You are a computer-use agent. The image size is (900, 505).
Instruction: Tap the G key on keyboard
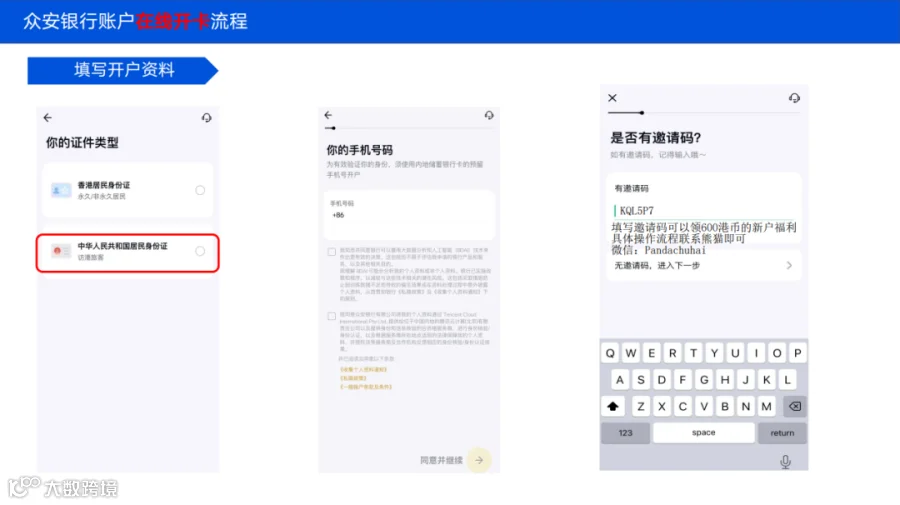[704, 380]
